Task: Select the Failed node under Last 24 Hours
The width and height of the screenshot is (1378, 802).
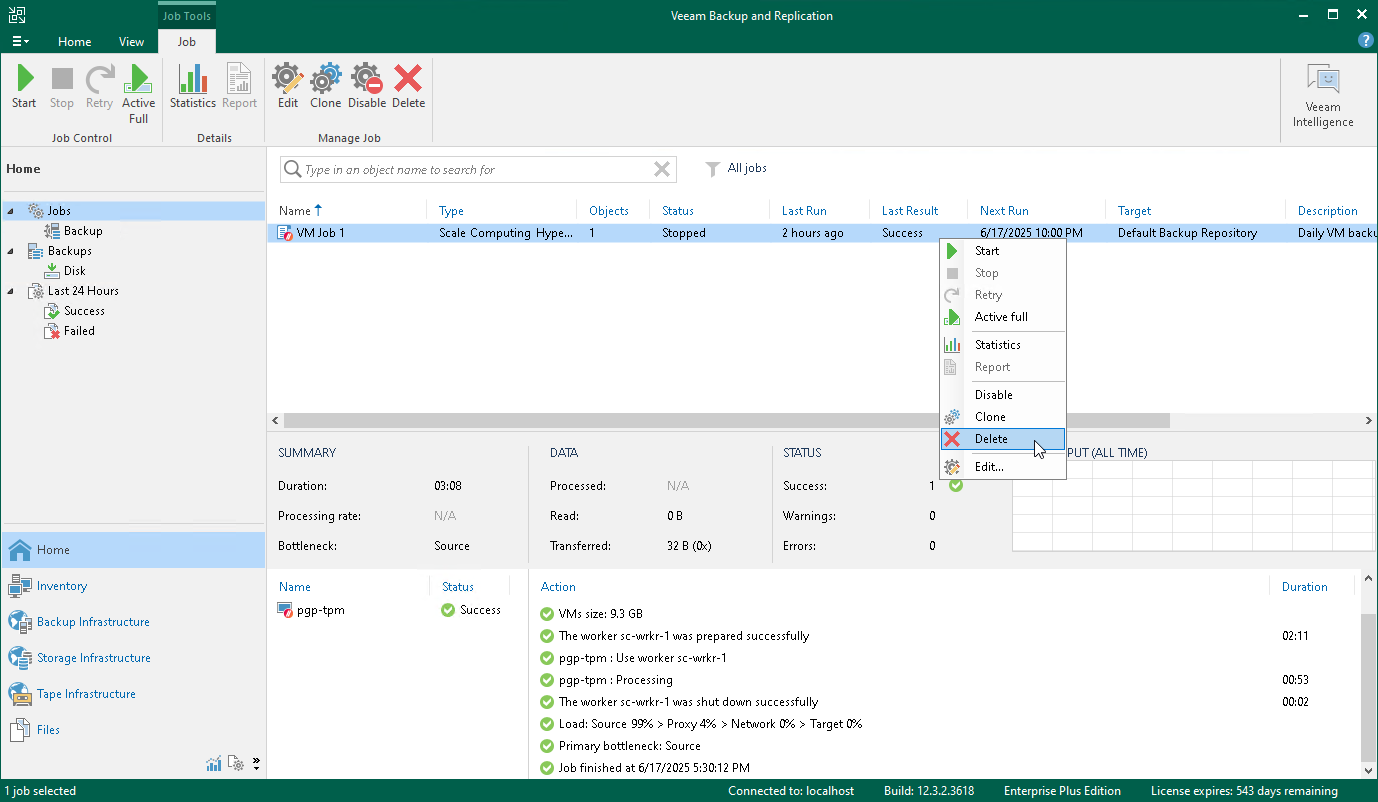Action: click(x=79, y=331)
